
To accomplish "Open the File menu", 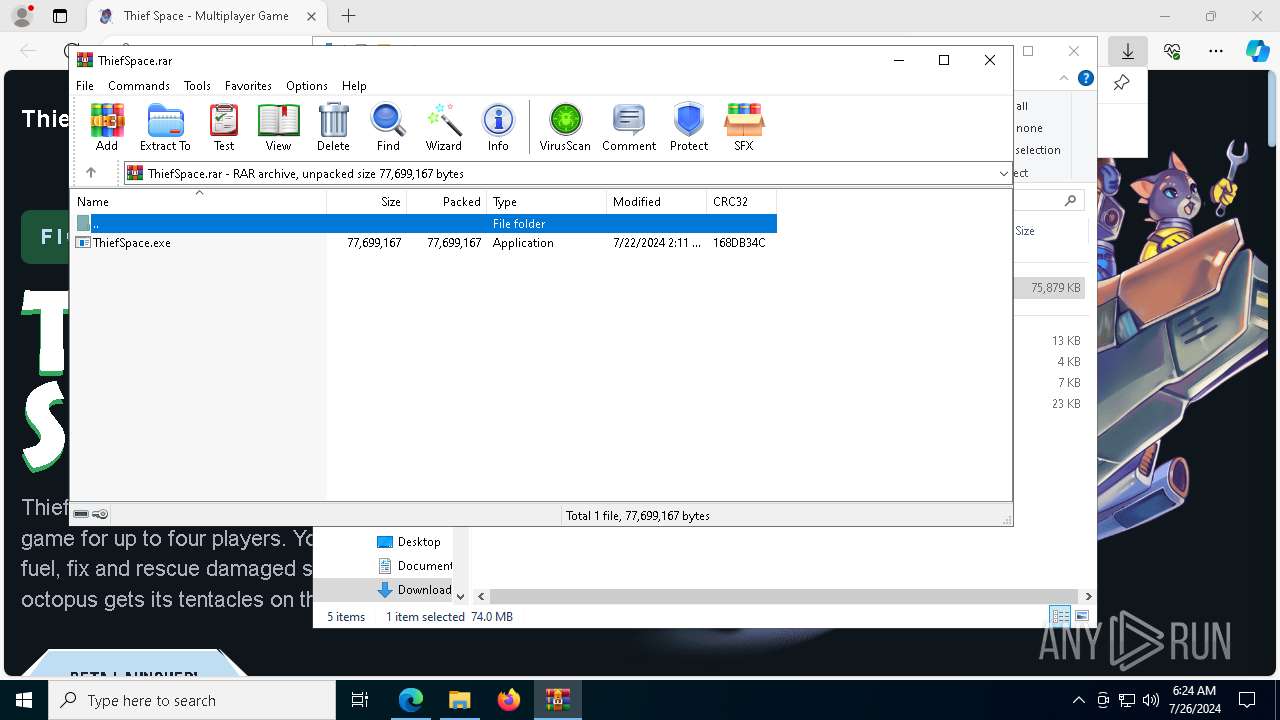I will 85,86.
